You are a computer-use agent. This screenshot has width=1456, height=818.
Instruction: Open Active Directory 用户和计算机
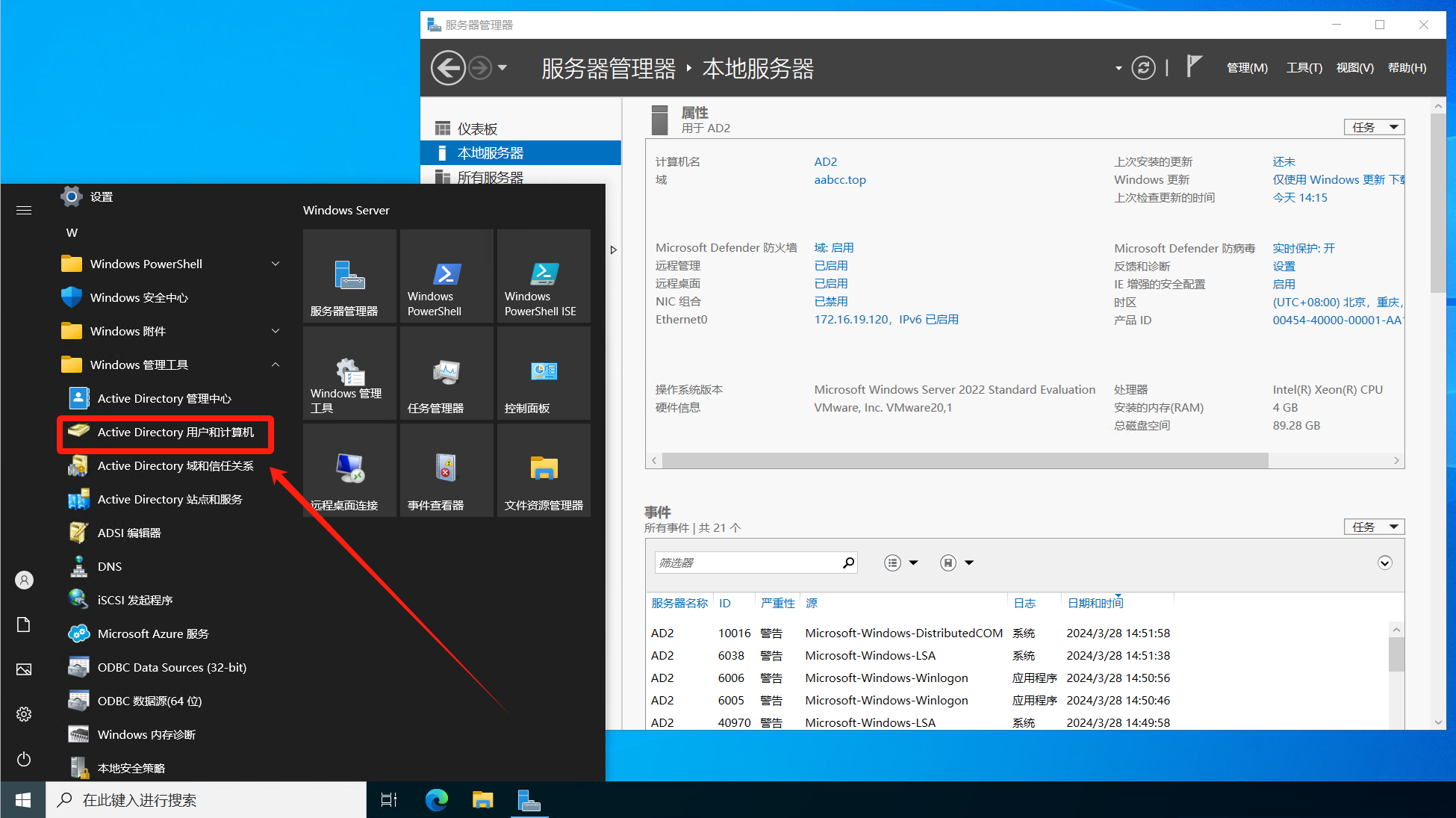tap(175, 433)
